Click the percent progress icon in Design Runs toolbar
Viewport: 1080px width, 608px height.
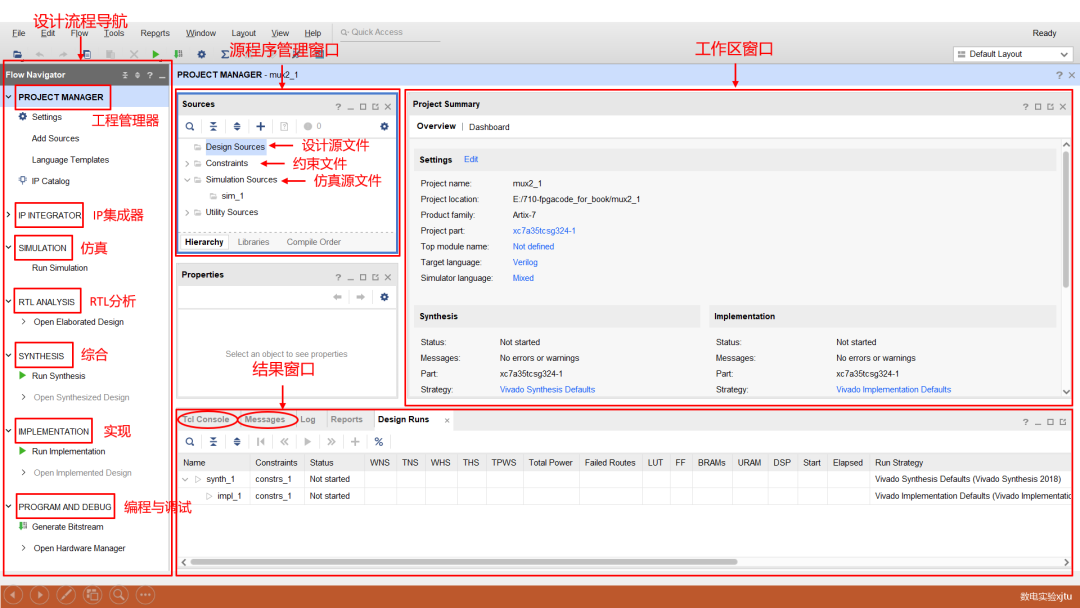pyautogui.click(x=379, y=442)
